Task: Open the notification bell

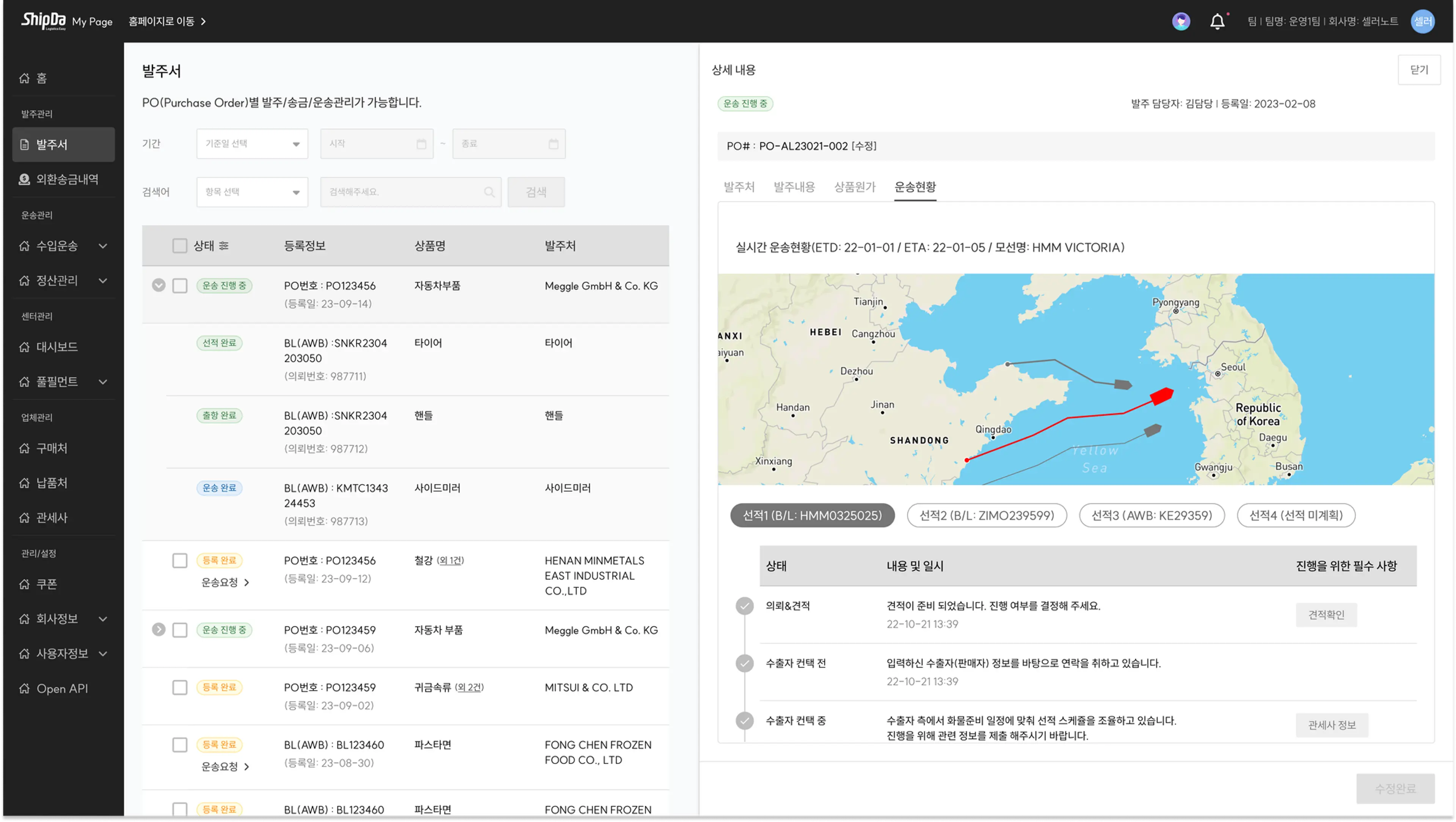Action: coord(1217,22)
